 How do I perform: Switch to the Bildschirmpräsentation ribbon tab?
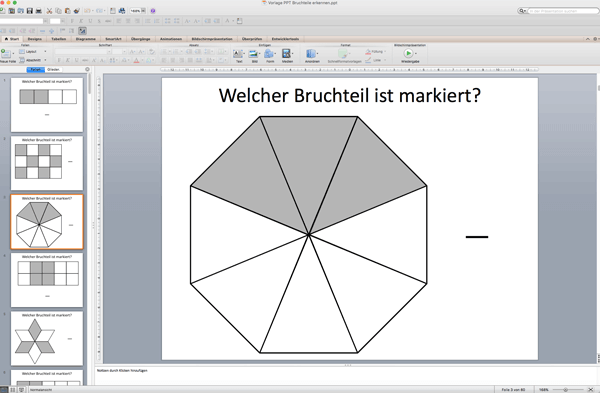[212, 39]
